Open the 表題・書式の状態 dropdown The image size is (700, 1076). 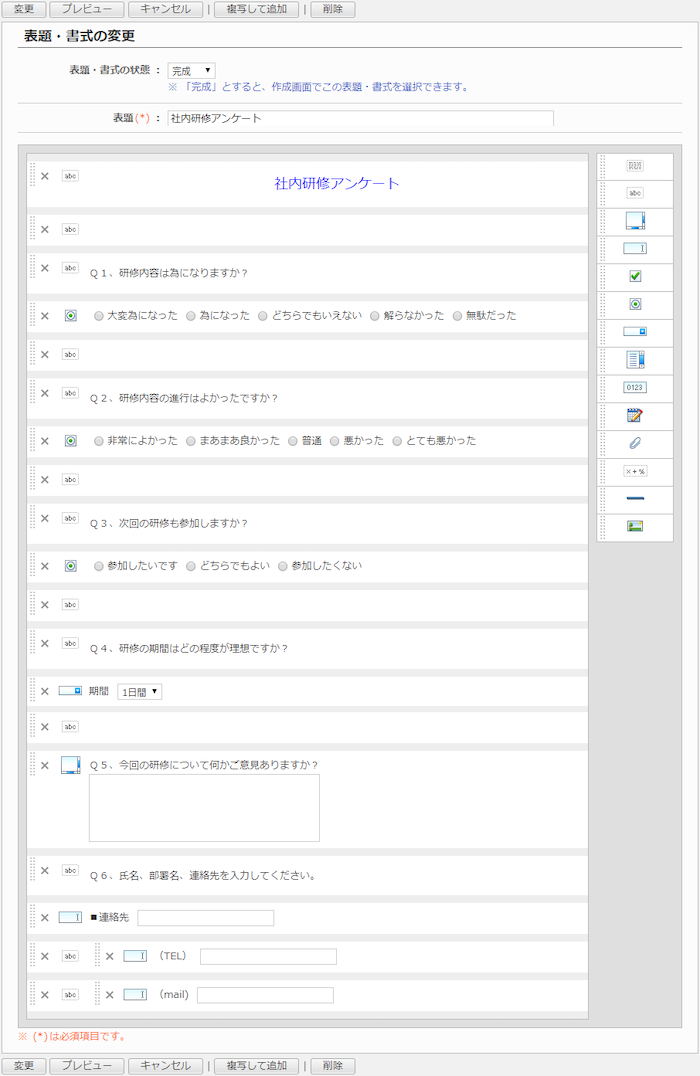[x=191, y=71]
